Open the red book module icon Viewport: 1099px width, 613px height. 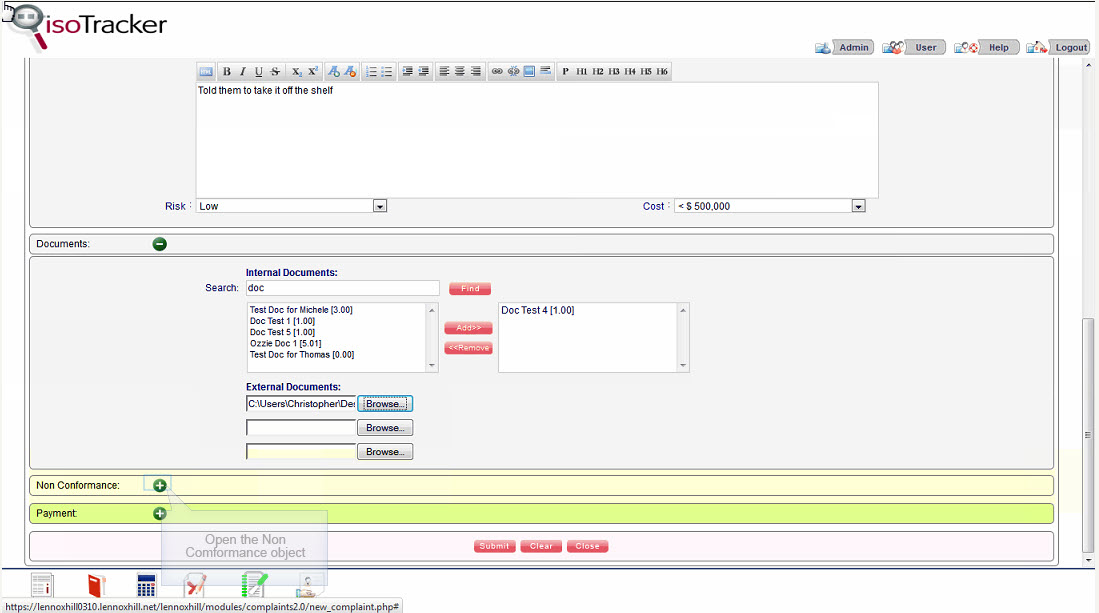(x=96, y=585)
